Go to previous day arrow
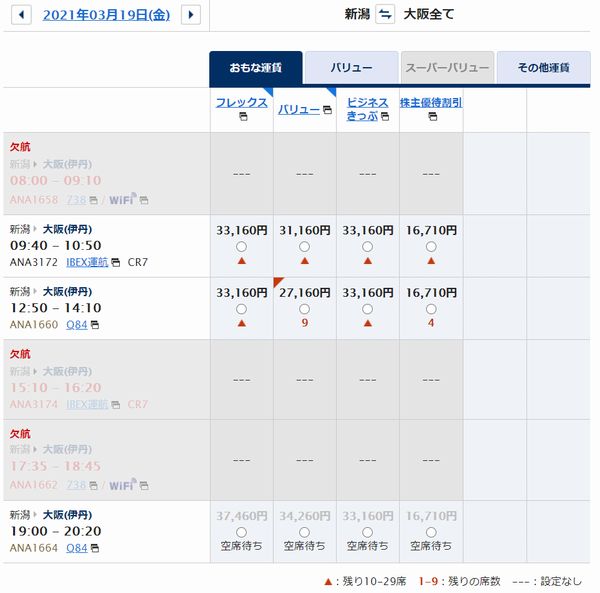This screenshot has height=593, width=600. tap(21, 15)
